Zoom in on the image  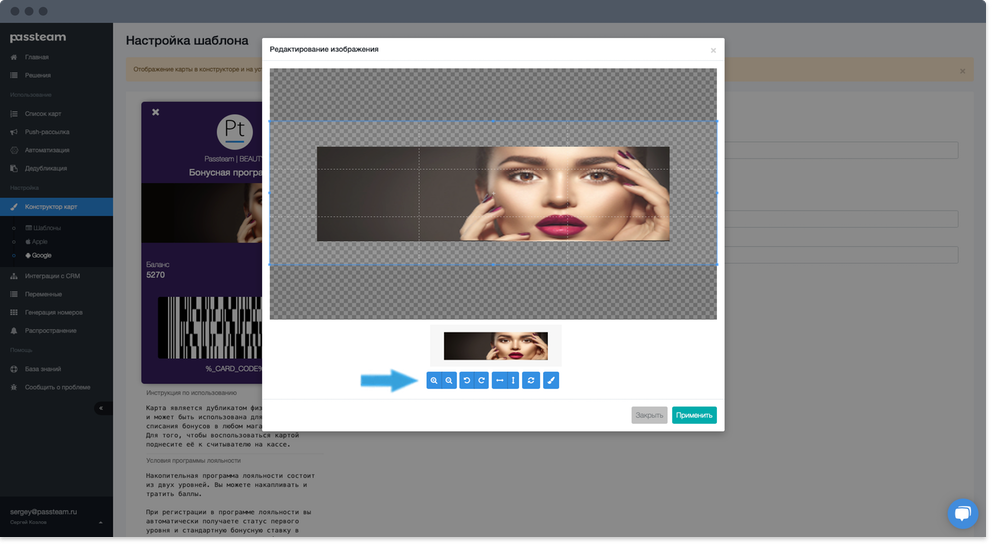(x=434, y=381)
